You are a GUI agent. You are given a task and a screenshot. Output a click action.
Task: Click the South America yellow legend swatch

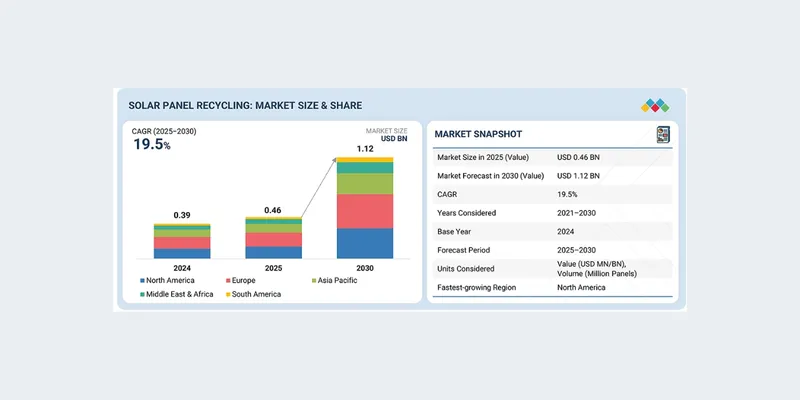click(228, 294)
